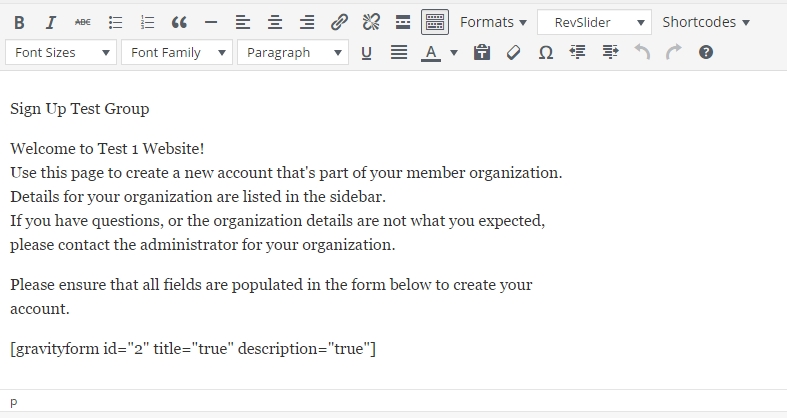The image size is (787, 418).
Task: Click the keyboard shortcuts help button
Action: pos(706,52)
